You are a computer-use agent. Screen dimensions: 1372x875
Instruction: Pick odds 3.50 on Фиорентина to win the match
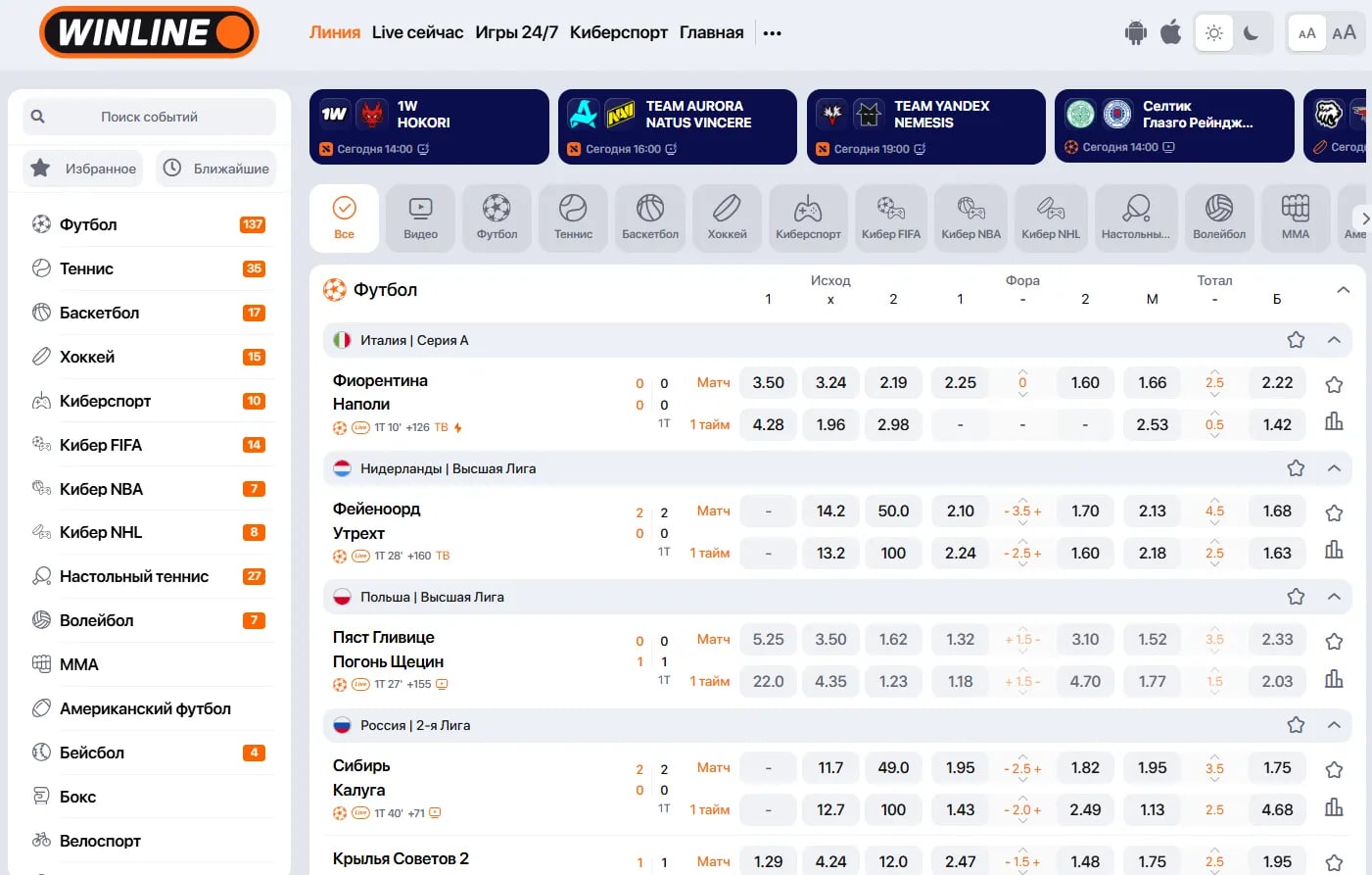pos(768,383)
